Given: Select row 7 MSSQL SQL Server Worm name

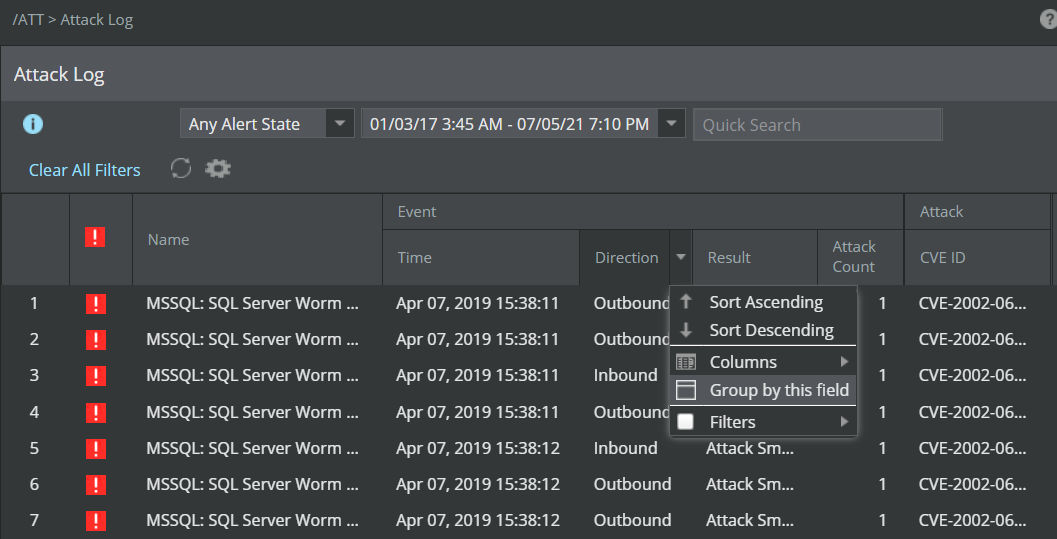Looking at the screenshot, I should [253, 520].
